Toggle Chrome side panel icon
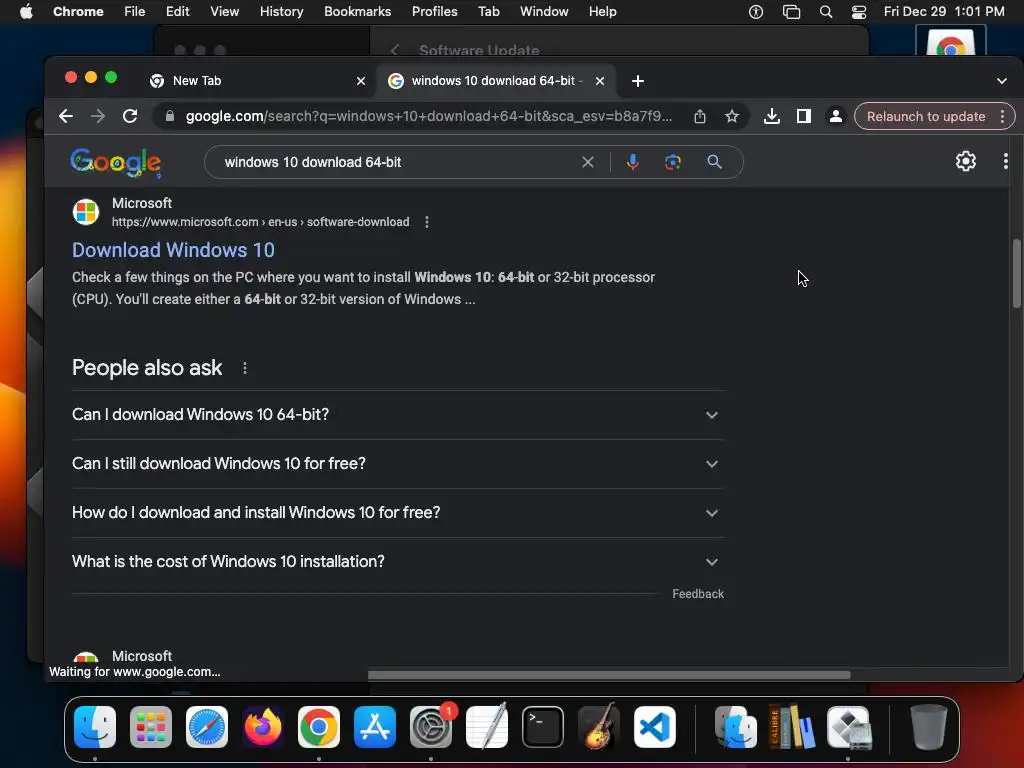Image resolution: width=1024 pixels, height=768 pixels. tap(804, 116)
